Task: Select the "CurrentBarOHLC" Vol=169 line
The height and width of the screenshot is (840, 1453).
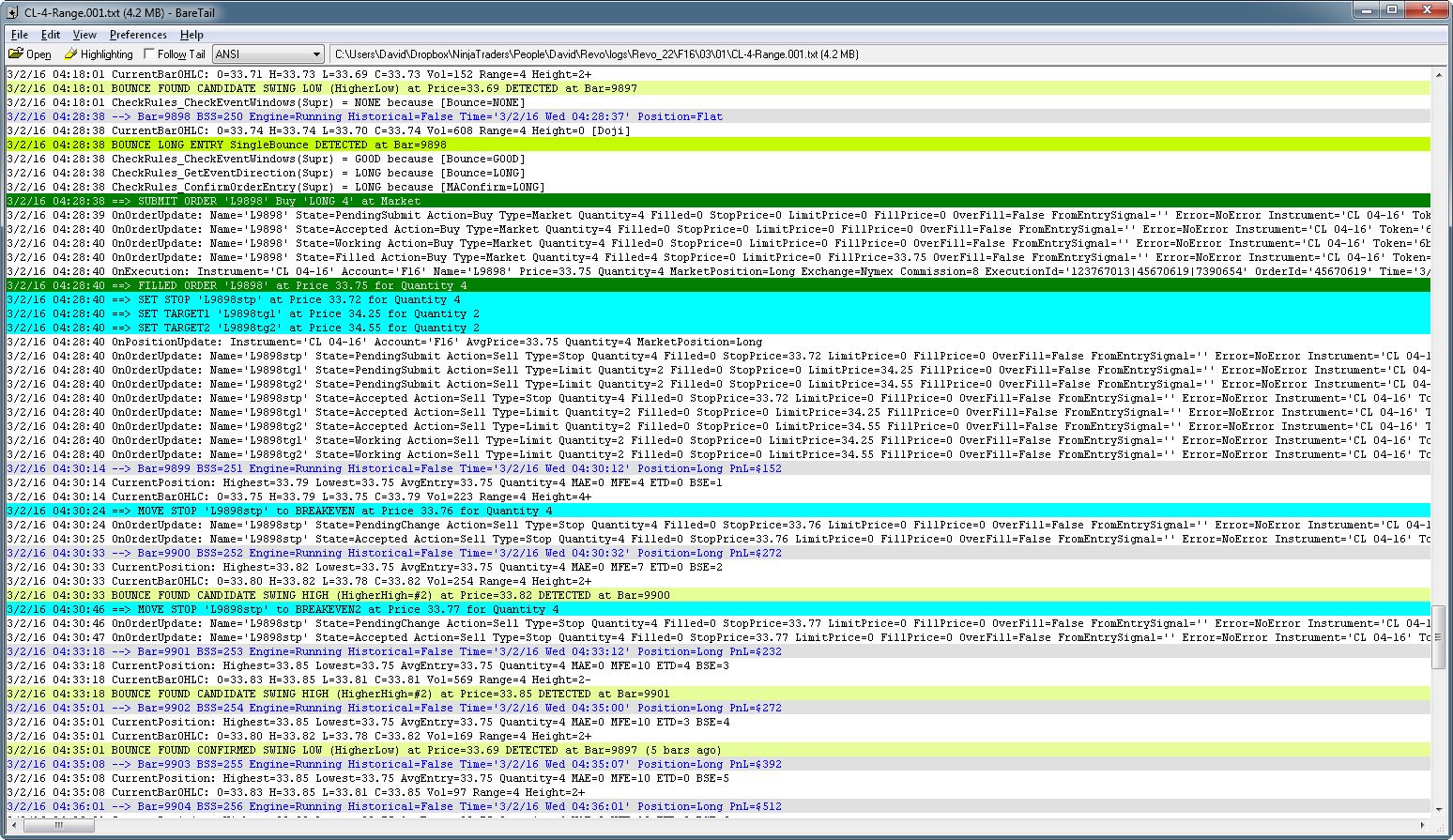Action: tap(718, 736)
